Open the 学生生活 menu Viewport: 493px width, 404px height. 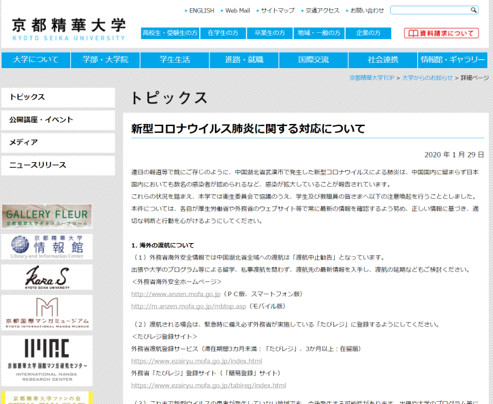coord(175,60)
